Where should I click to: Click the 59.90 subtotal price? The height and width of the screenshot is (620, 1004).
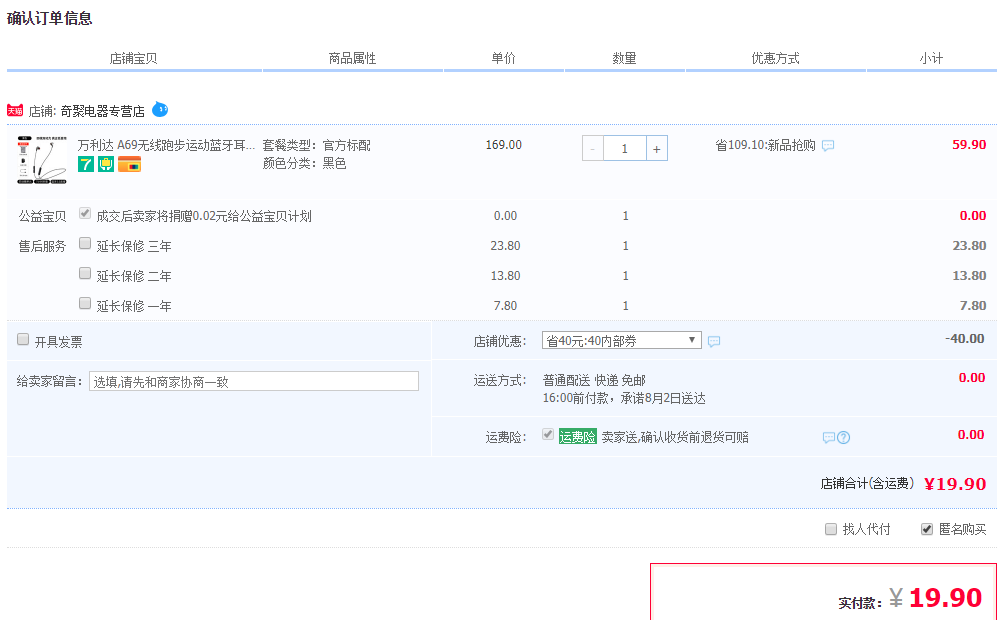tap(969, 145)
